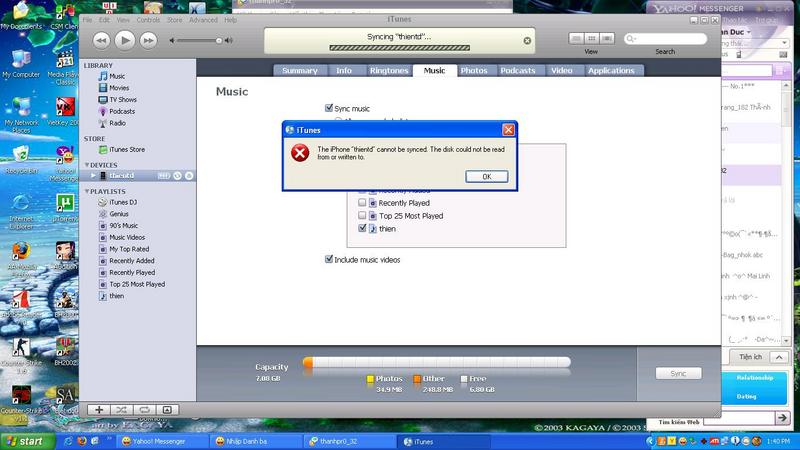The height and width of the screenshot is (450, 800).
Task: Click the volume slider knob
Action: pyautogui.click(x=220, y=40)
